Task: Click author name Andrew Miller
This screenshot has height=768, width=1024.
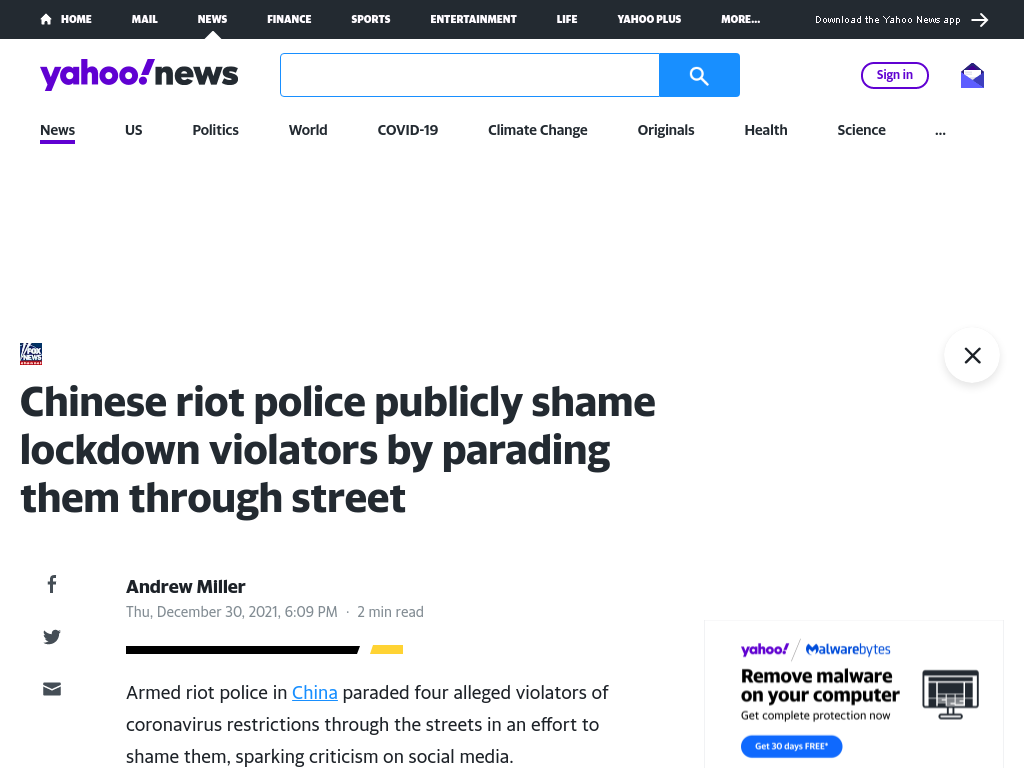Action: pyautogui.click(x=185, y=586)
